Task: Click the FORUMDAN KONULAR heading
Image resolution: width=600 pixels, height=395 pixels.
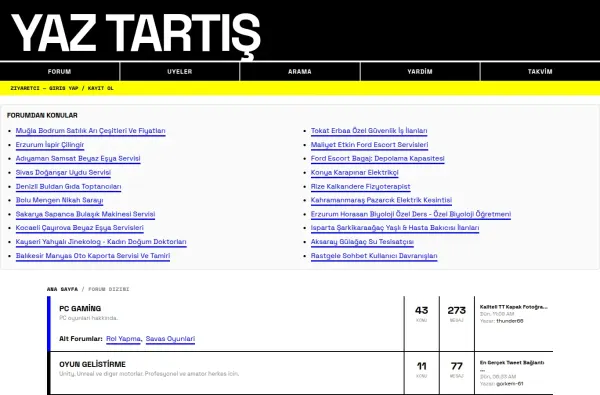Action: [42, 115]
